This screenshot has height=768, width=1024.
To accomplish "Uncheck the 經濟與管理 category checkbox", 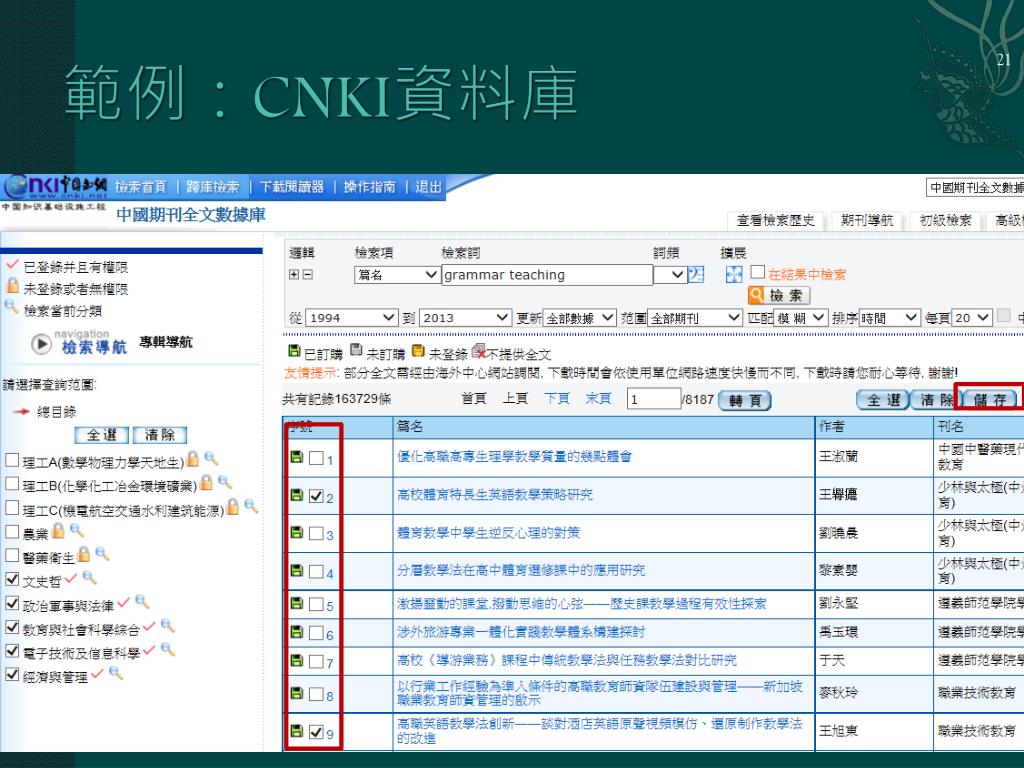I will coord(12,674).
